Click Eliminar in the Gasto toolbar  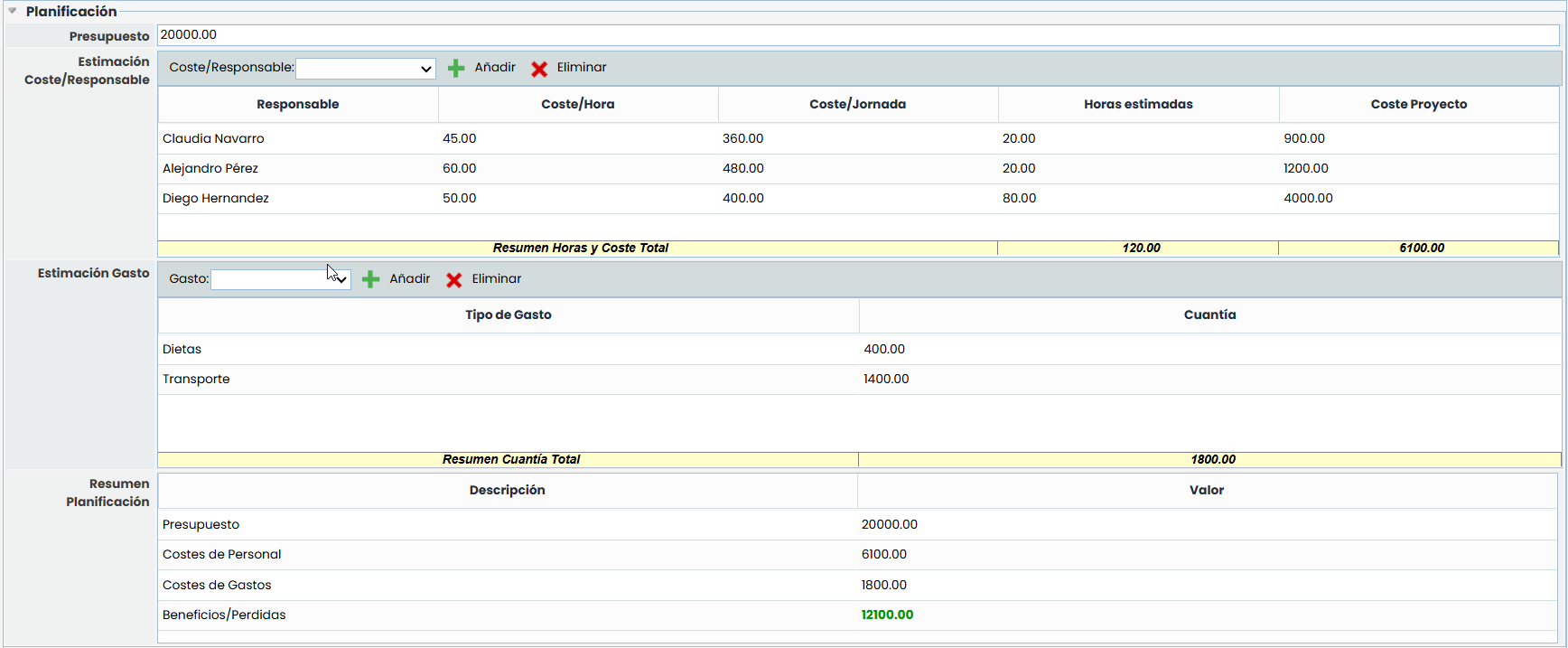click(x=496, y=279)
